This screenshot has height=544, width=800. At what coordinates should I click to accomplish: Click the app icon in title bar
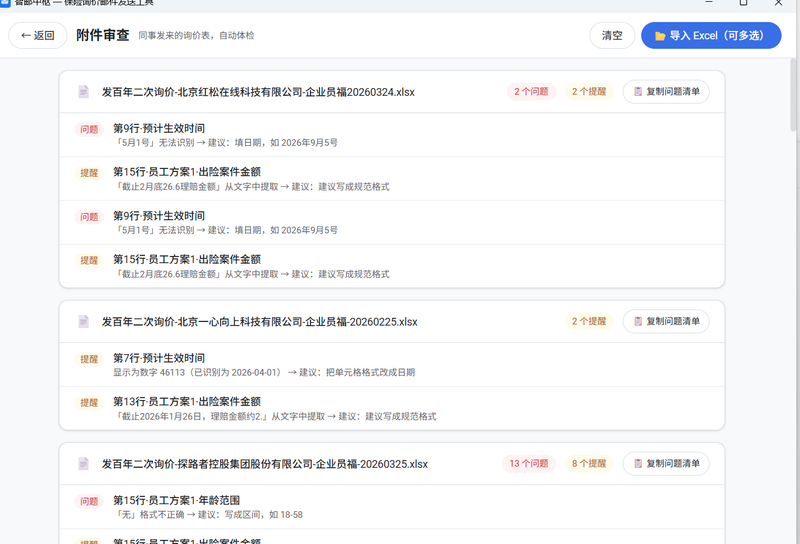click(x=5, y=3)
